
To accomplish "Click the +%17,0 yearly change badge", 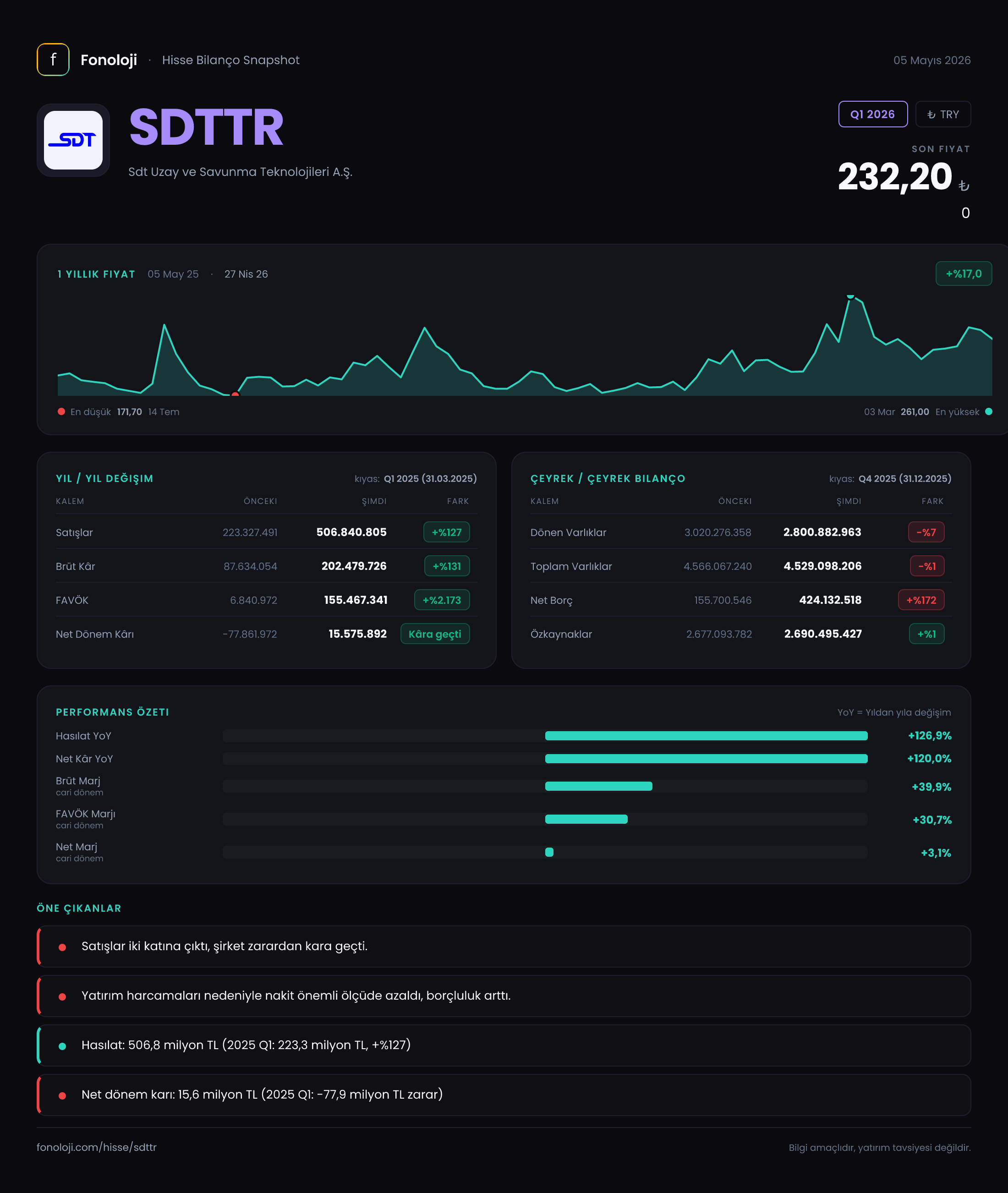I will 964,274.
